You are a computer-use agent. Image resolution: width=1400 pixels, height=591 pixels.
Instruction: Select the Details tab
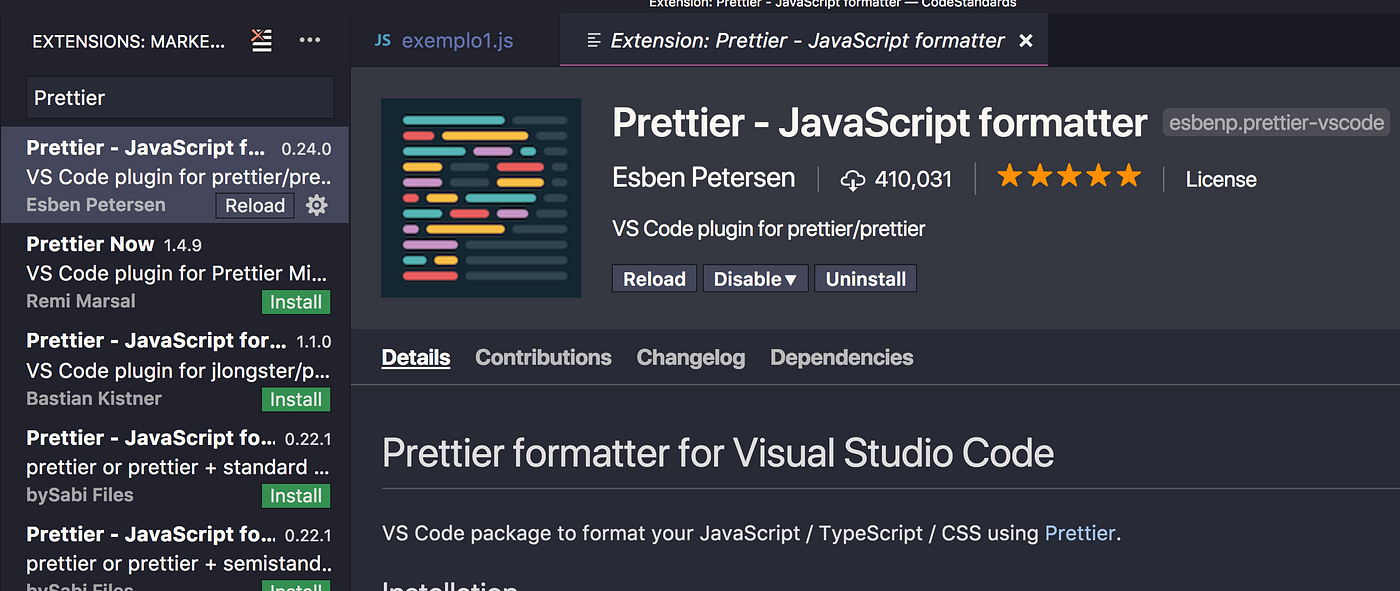(x=415, y=357)
